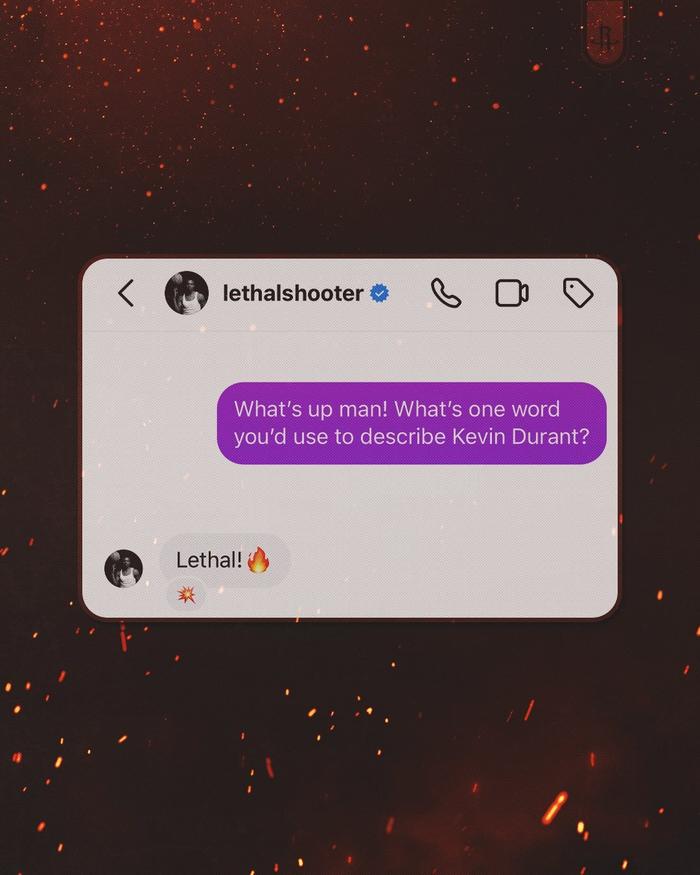
Task: Click the empty area left of the purple bubble
Action: 150,423
